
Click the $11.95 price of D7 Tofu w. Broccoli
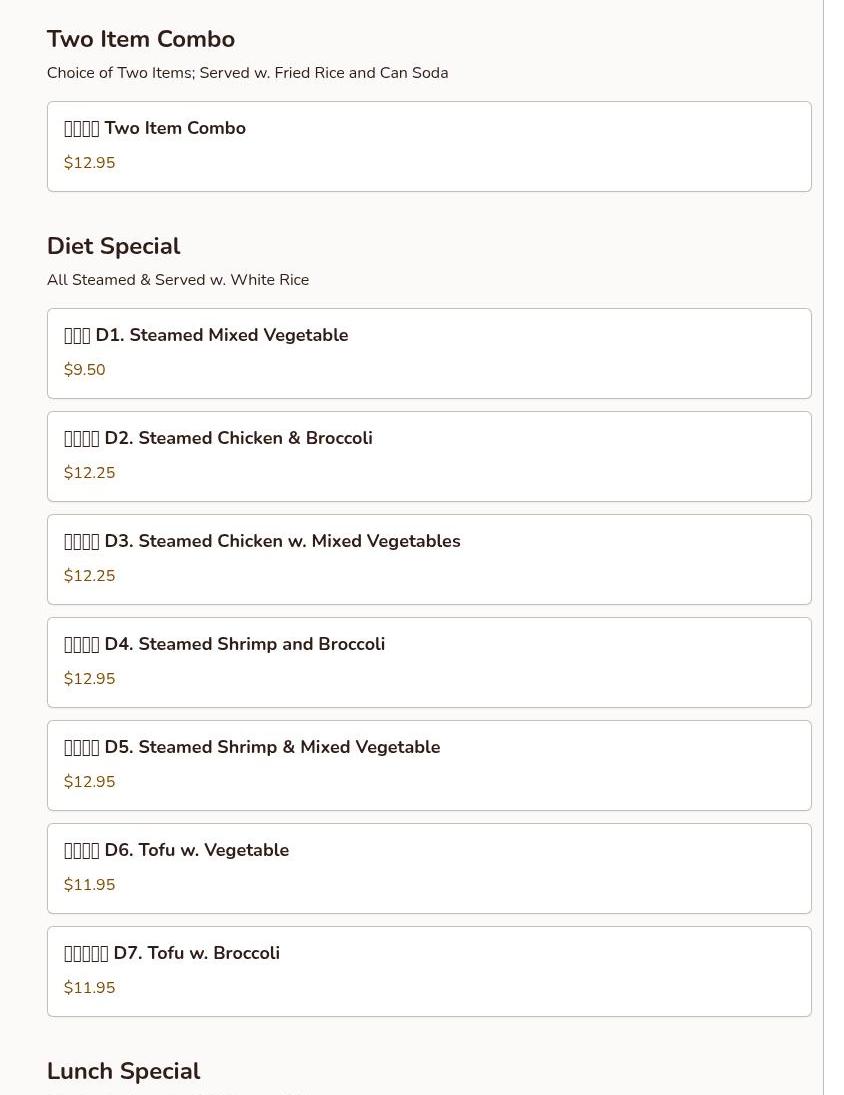[x=89, y=987]
